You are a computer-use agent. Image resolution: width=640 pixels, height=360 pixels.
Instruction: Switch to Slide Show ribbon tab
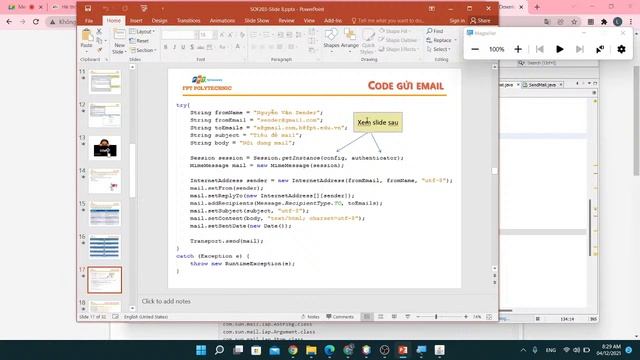[x=257, y=20]
